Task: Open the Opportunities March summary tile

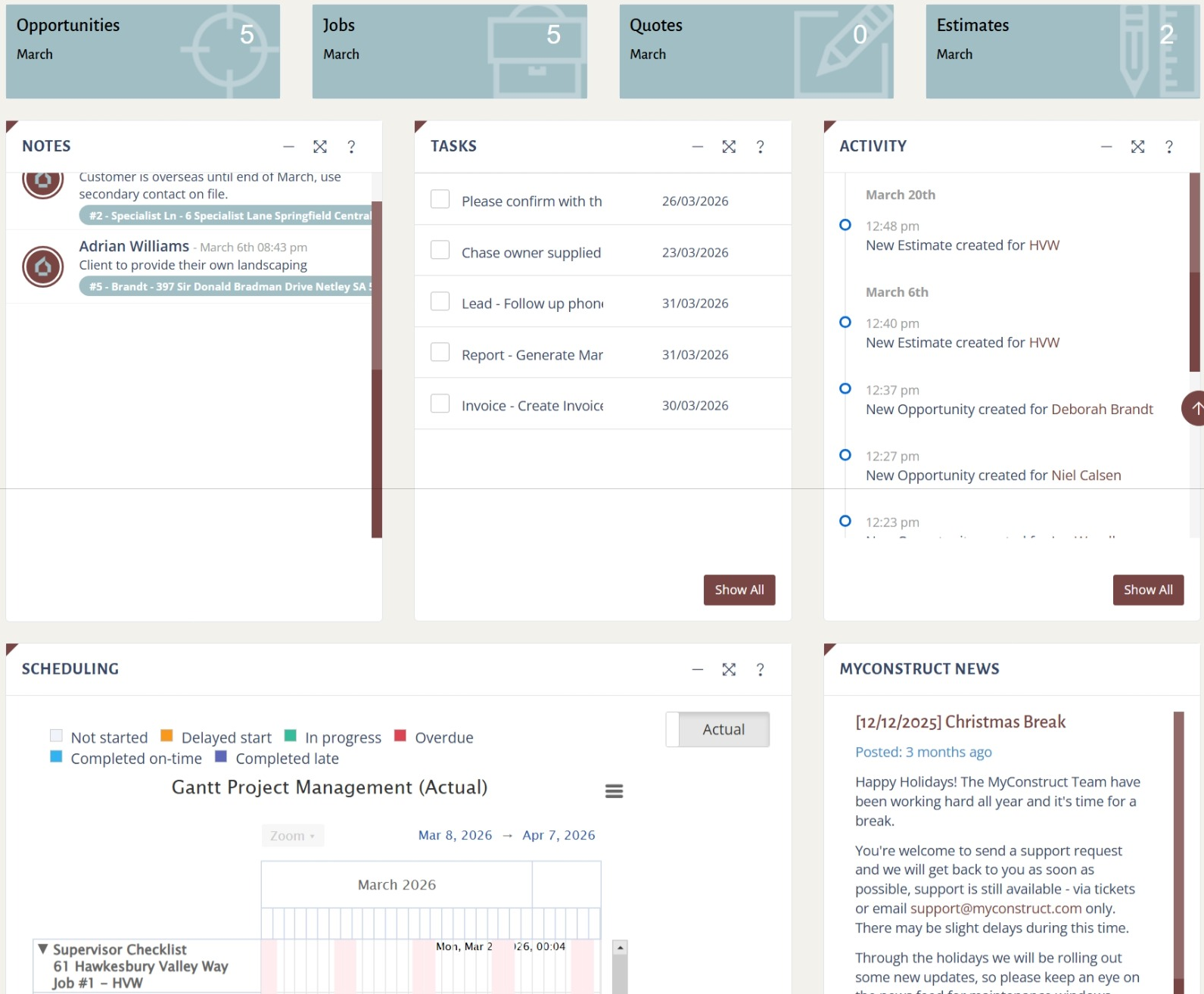Action: click(143, 51)
